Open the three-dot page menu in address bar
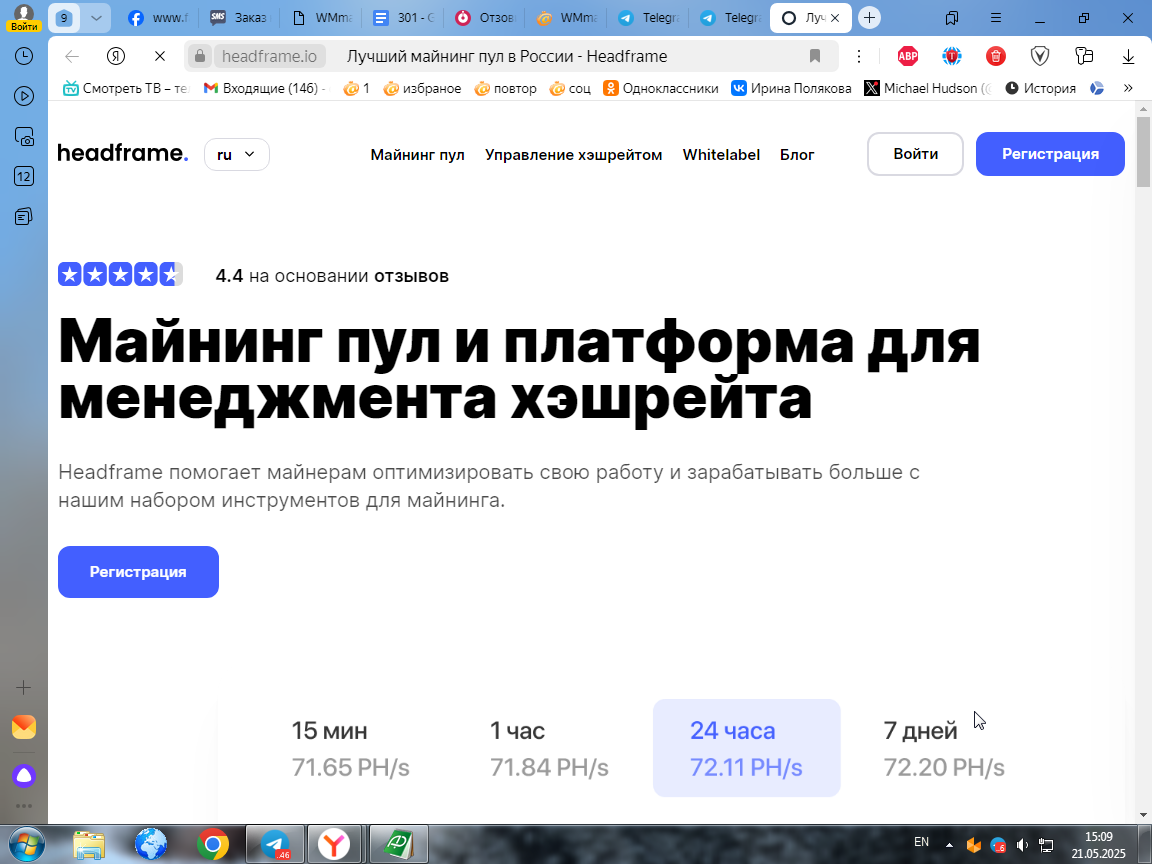The height and width of the screenshot is (864, 1152). 858,57
